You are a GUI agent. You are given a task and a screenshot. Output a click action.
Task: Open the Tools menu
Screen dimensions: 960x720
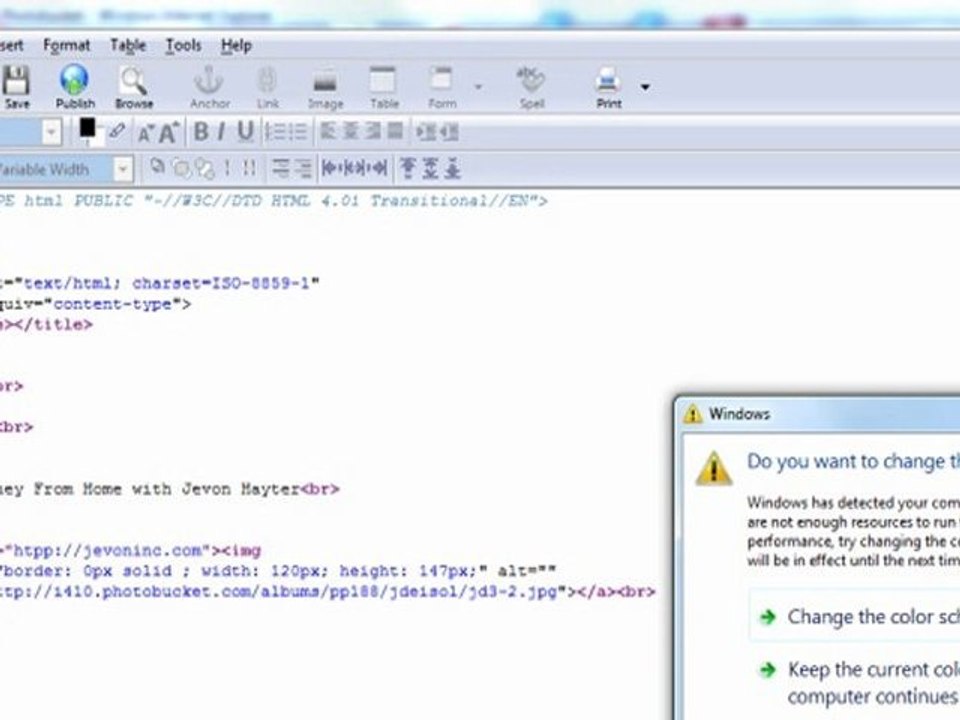183,45
